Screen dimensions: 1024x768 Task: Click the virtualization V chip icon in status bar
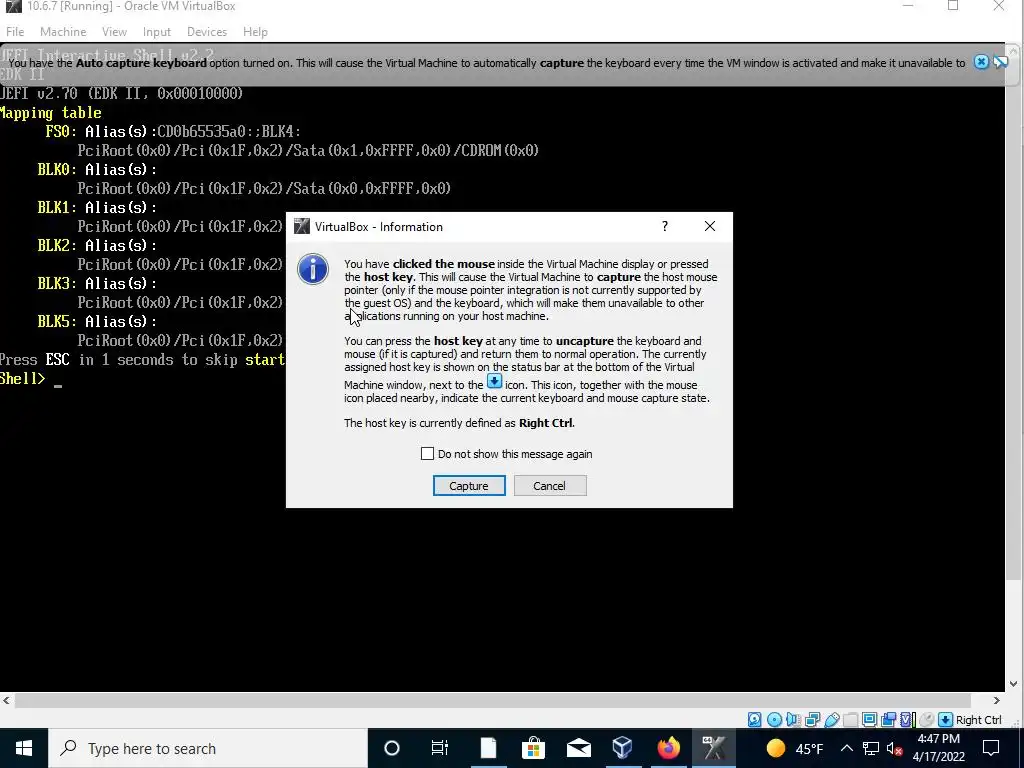pyautogui.click(x=908, y=720)
